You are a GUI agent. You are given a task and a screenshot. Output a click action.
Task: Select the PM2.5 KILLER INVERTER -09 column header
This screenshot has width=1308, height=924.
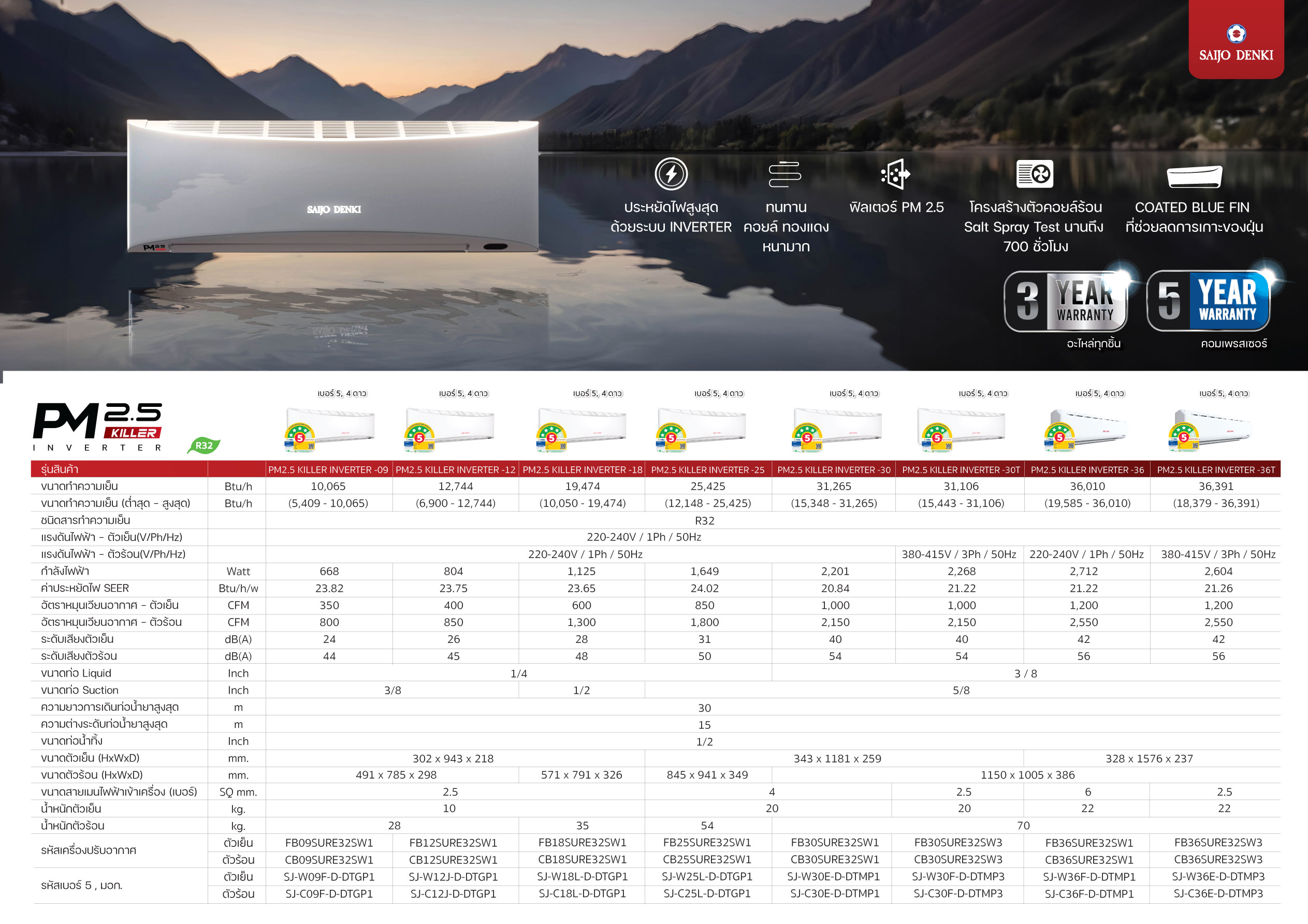coord(328,470)
